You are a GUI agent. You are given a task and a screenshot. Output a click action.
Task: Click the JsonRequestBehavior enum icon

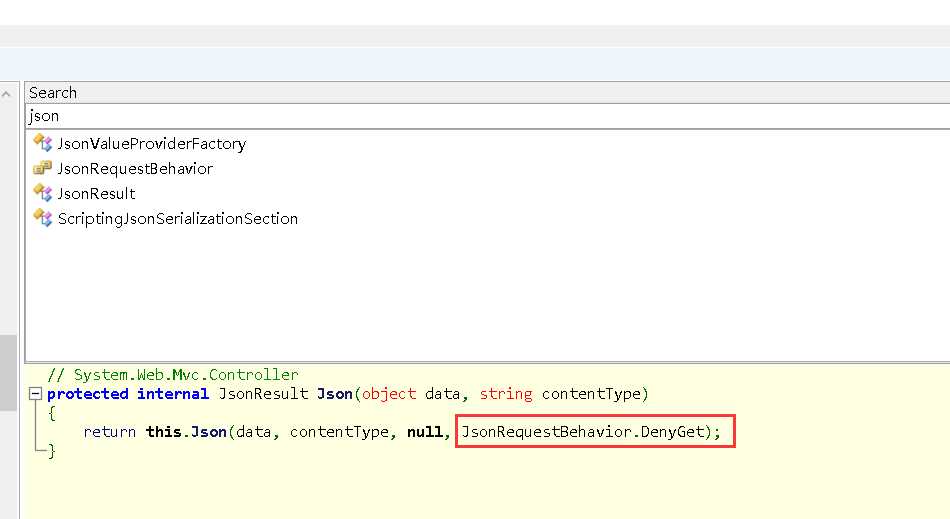42,168
